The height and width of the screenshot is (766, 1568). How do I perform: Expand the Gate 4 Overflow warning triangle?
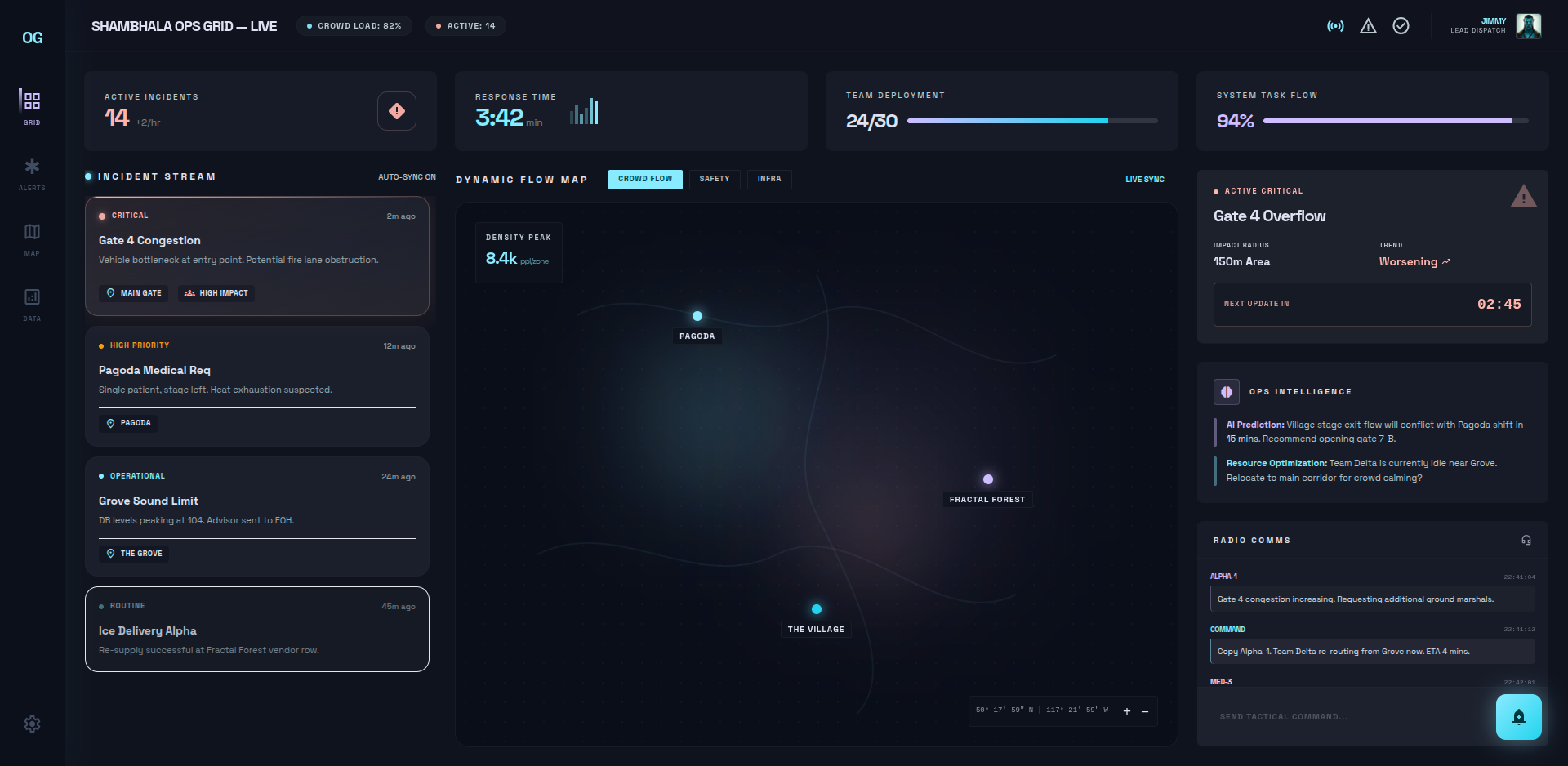[x=1524, y=196]
